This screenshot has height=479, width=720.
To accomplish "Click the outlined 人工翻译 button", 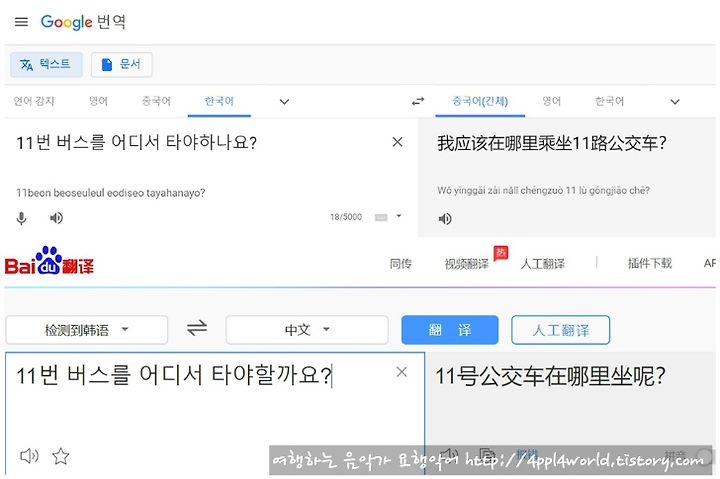I will click(x=561, y=330).
